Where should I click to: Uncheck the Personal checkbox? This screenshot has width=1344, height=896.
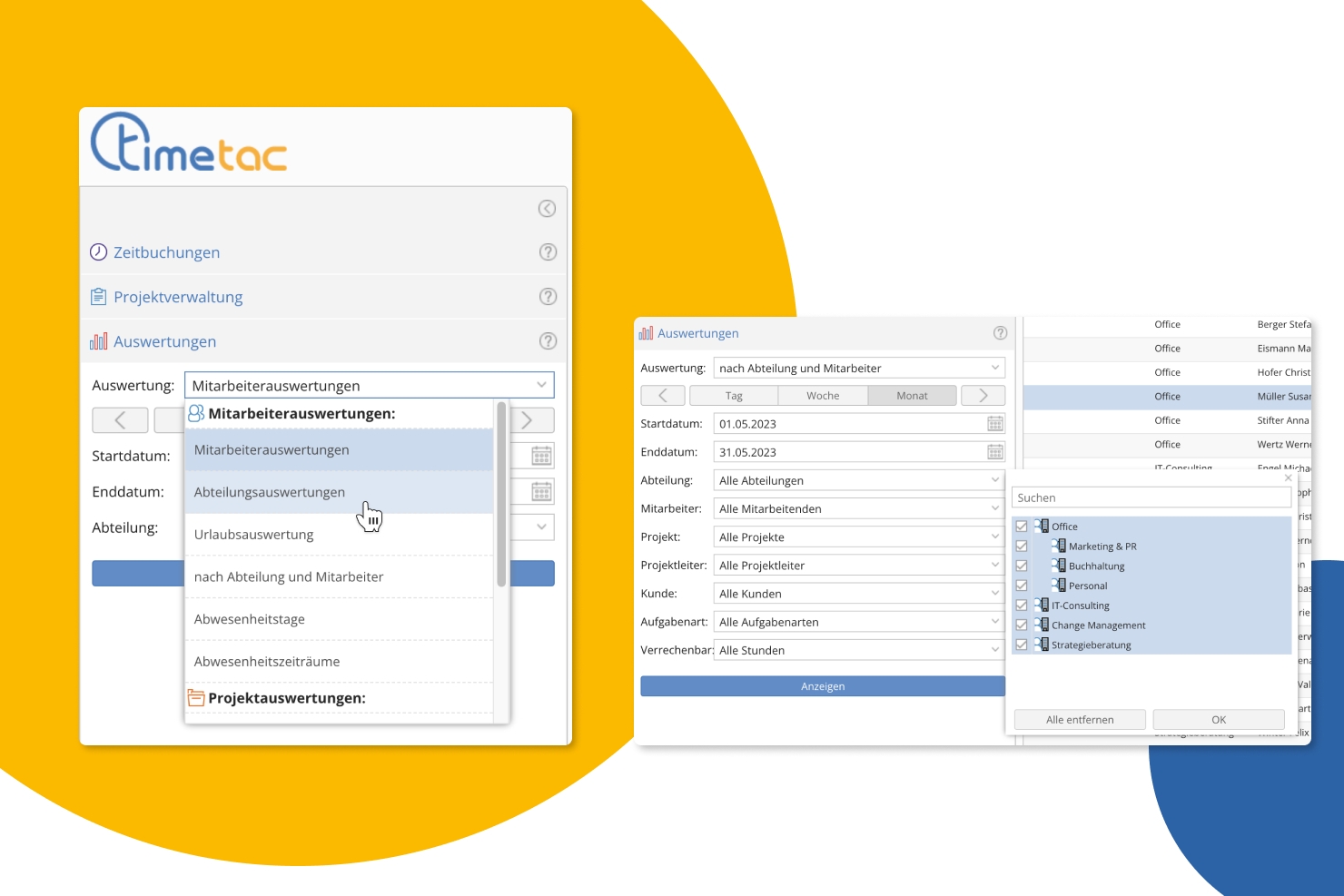coord(1022,586)
